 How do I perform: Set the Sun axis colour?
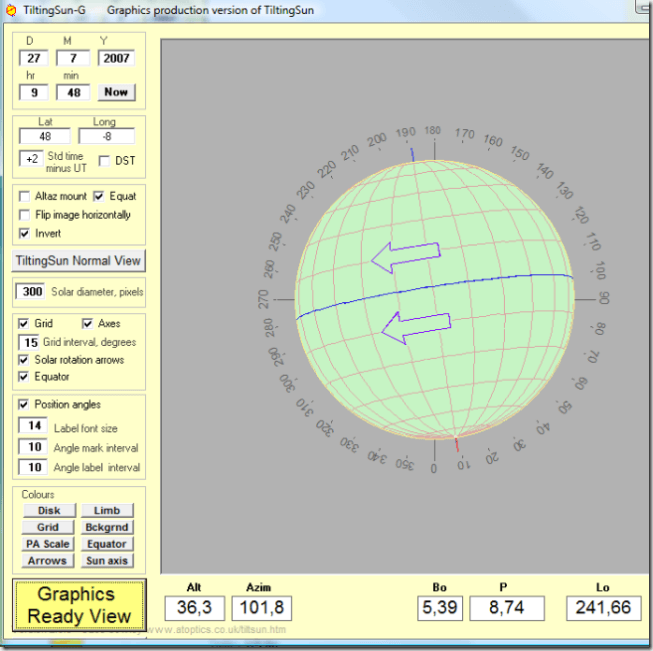click(x=107, y=561)
